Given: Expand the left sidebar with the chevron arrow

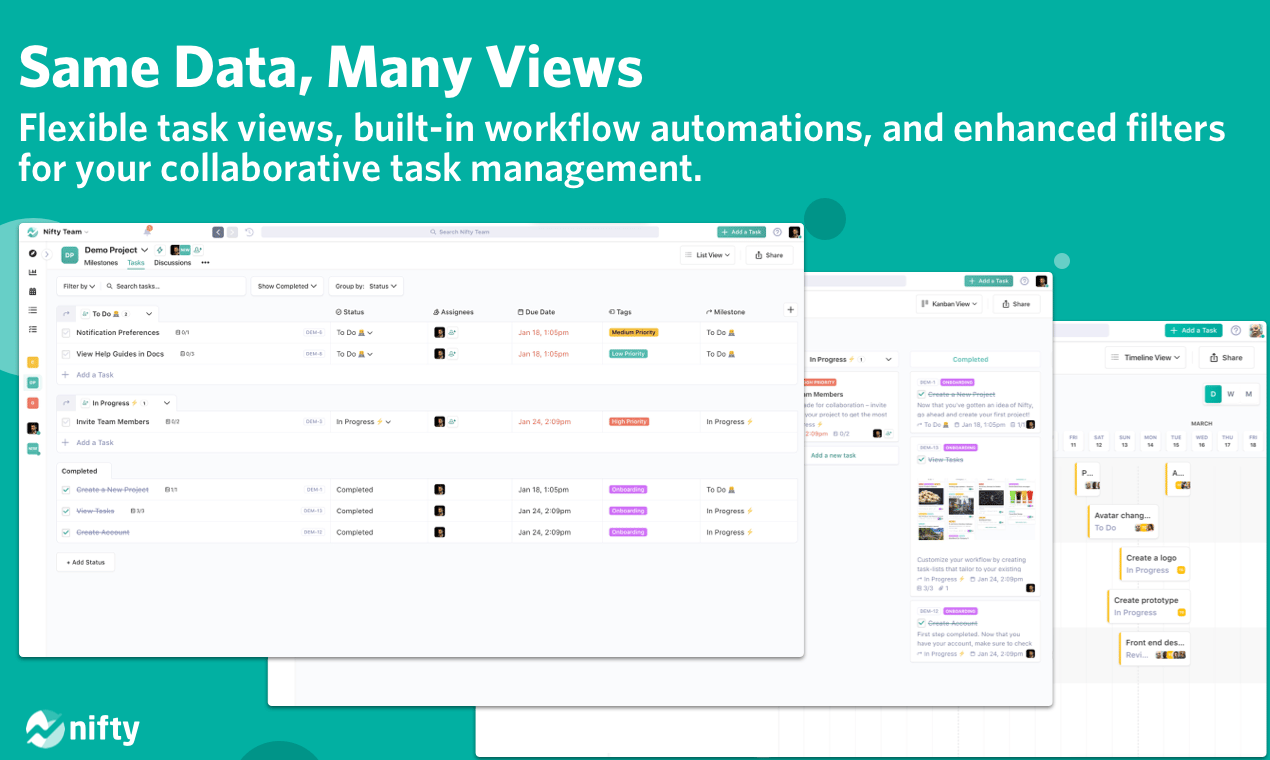Looking at the screenshot, I should click(46, 254).
